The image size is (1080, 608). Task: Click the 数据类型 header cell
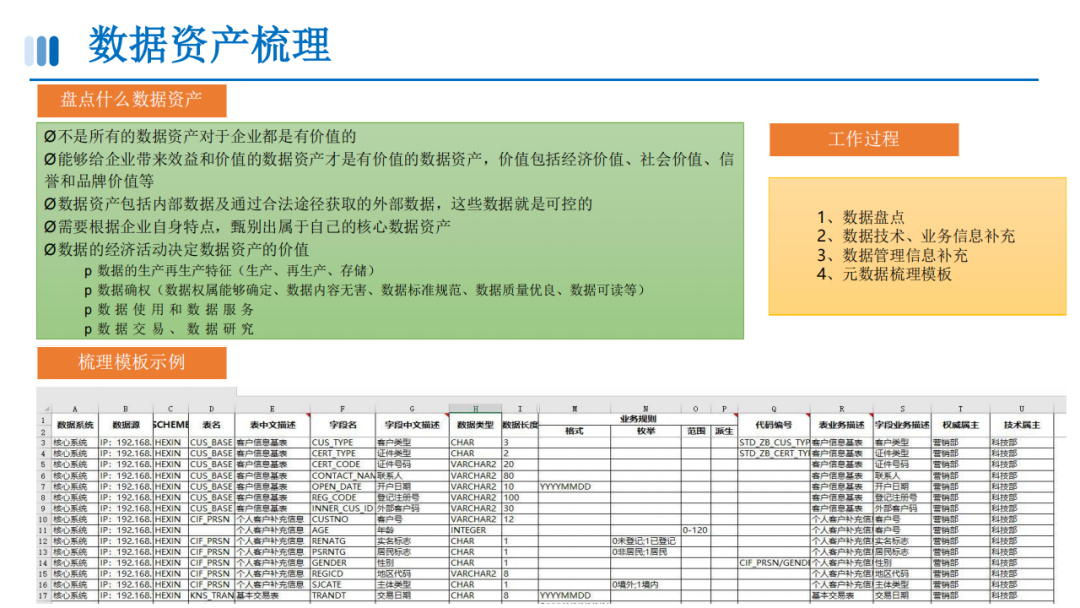pyautogui.click(x=475, y=425)
